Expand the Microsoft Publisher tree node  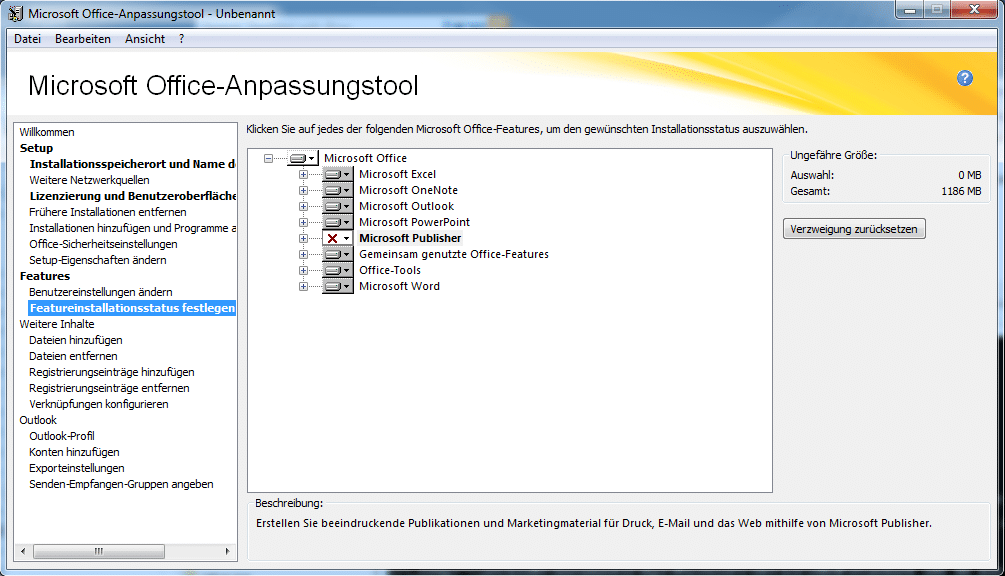click(303, 238)
